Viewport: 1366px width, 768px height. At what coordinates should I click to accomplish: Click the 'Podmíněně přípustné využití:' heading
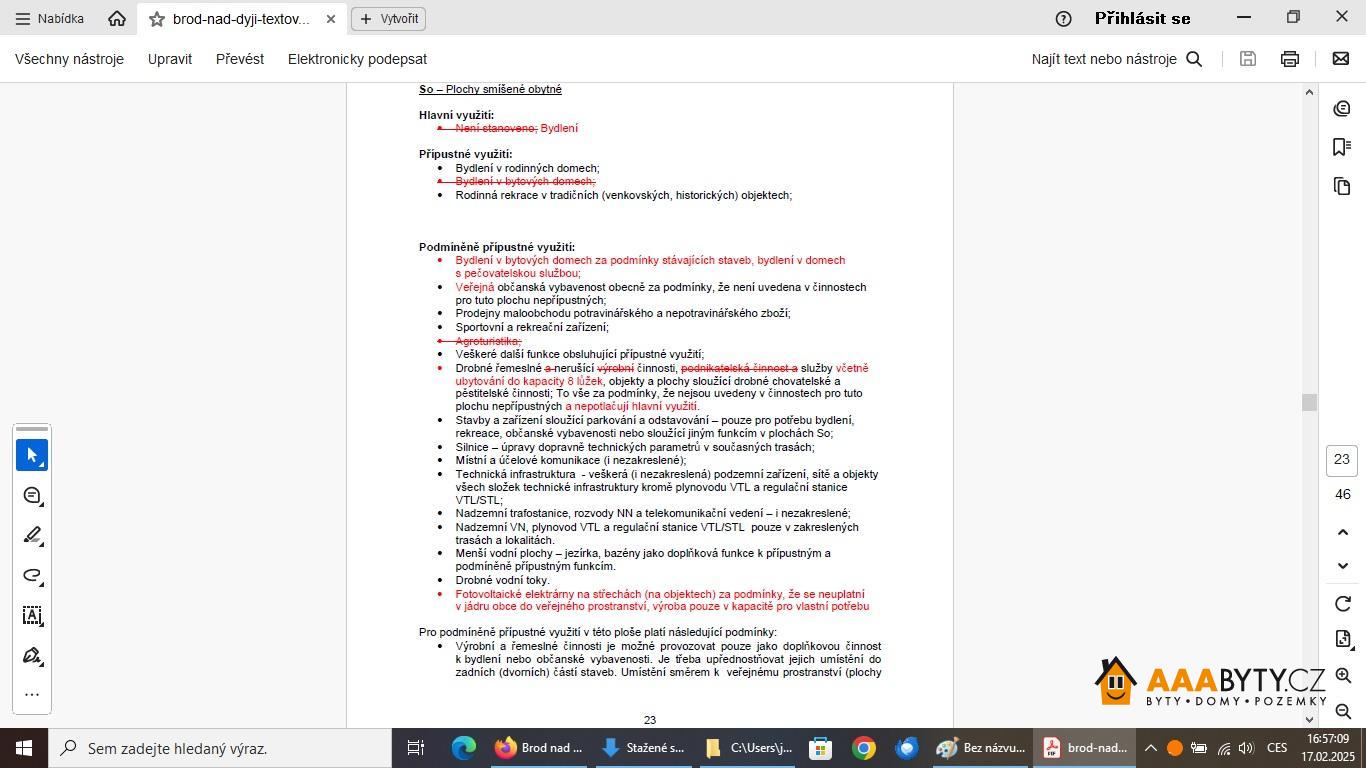pyautogui.click(x=497, y=247)
